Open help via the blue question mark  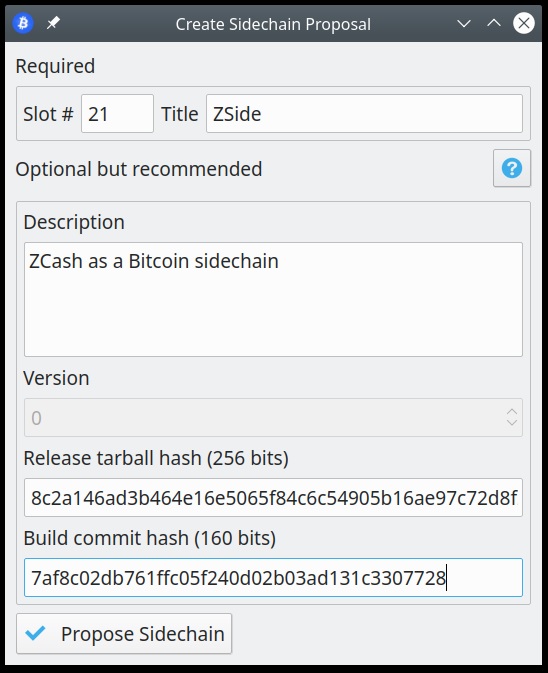[512, 168]
